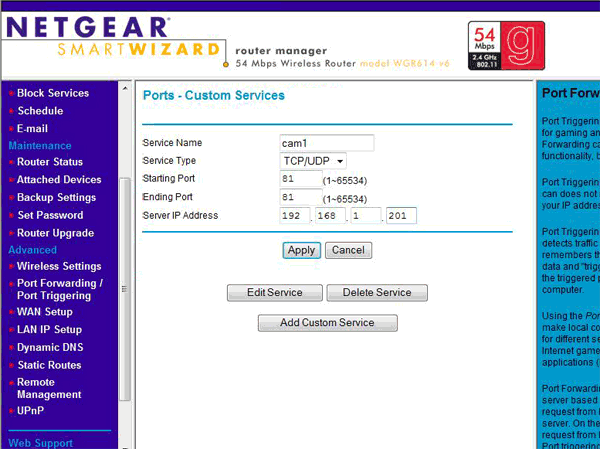The width and height of the screenshot is (600, 449).
Task: Open Block Services page
Action: (53, 93)
